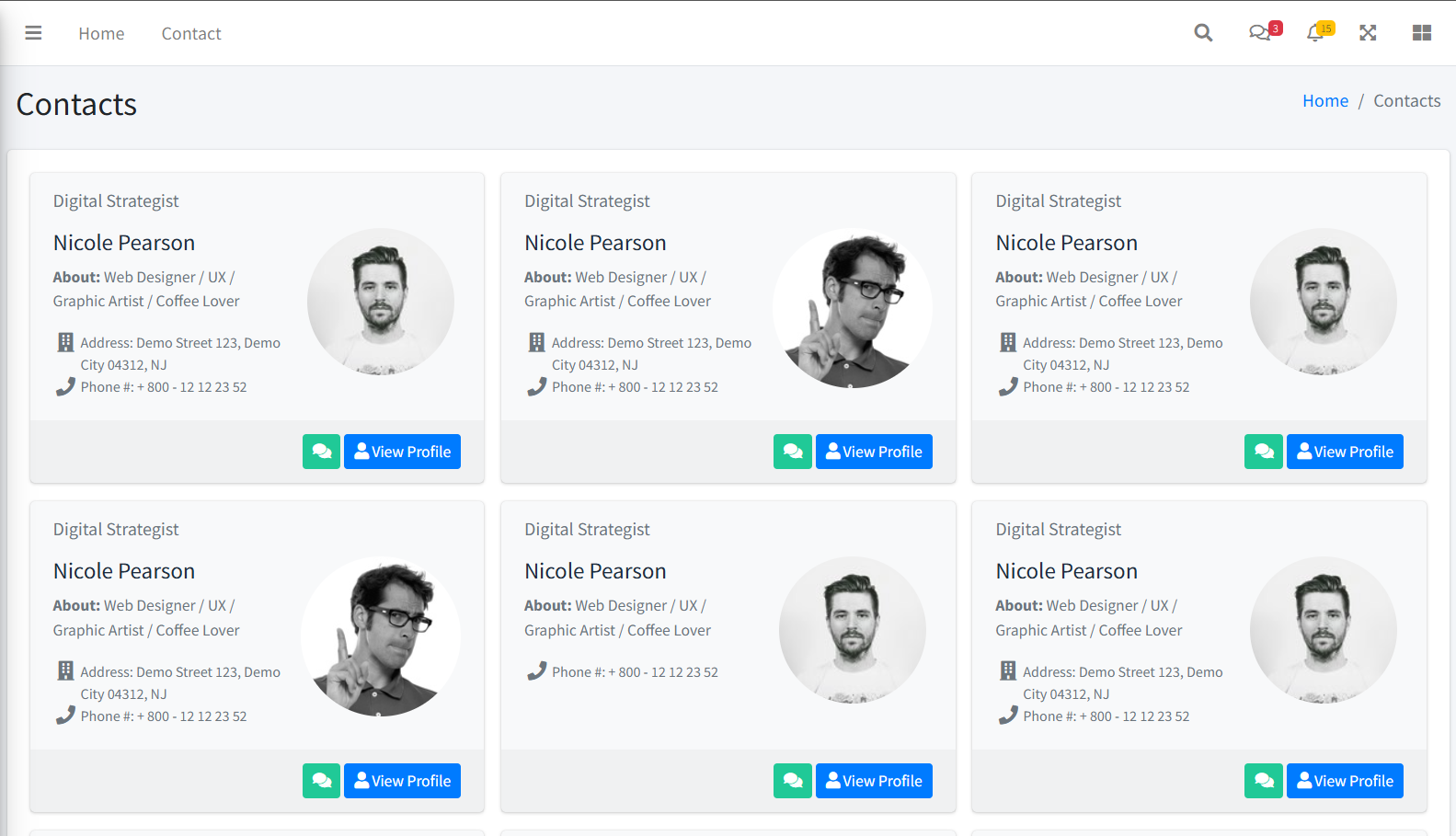
Task: View Profile on the top-left contact card
Action: (x=402, y=451)
